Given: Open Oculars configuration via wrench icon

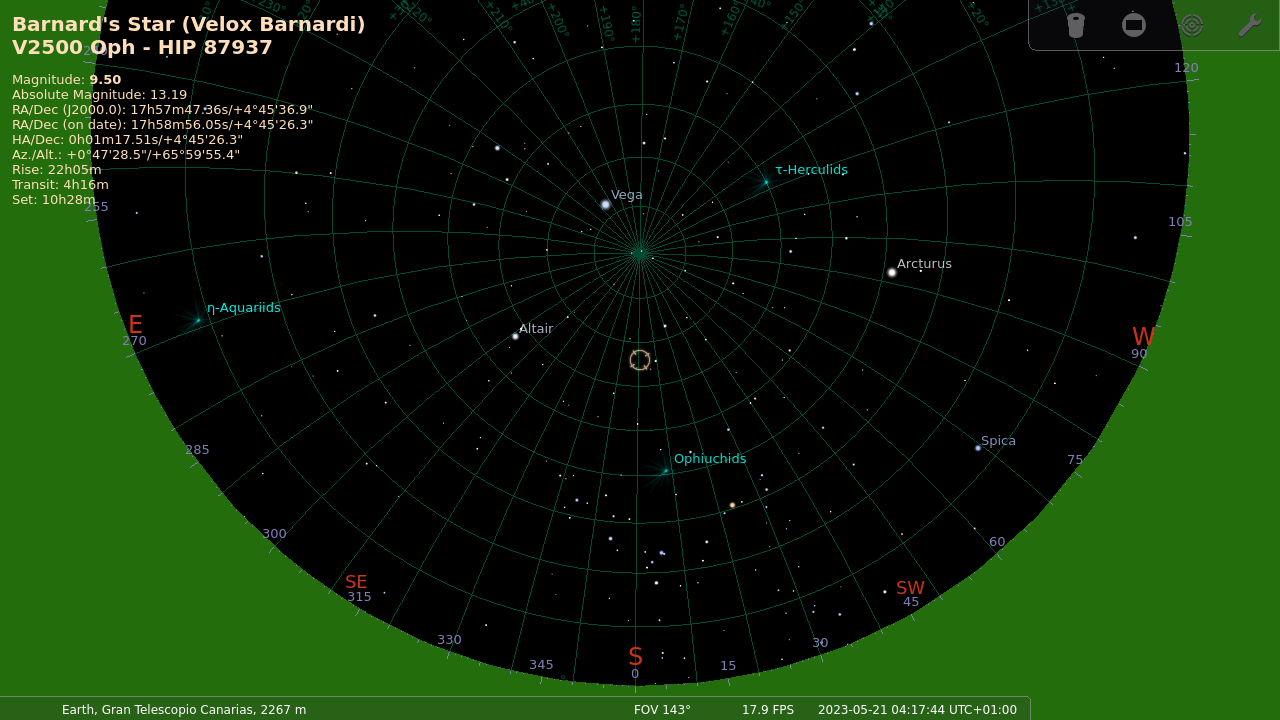Looking at the screenshot, I should pos(1249,25).
